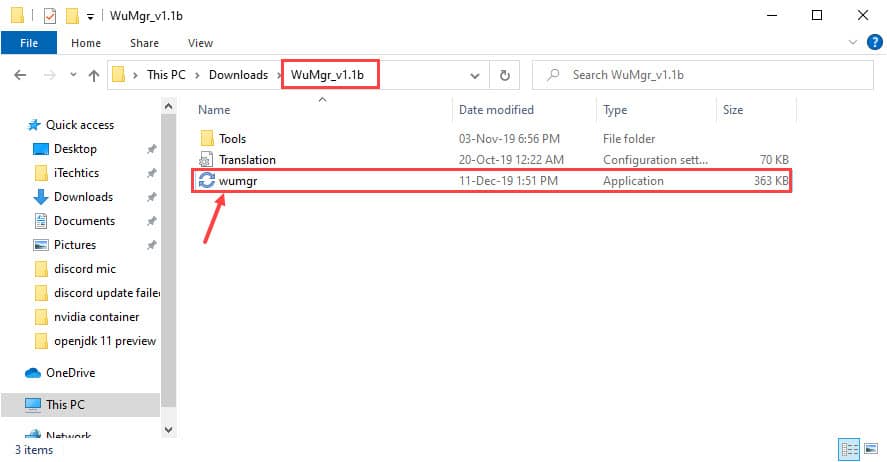The height and width of the screenshot is (462, 887).
Task: Switch to the View ribbon tab
Action: (200, 43)
